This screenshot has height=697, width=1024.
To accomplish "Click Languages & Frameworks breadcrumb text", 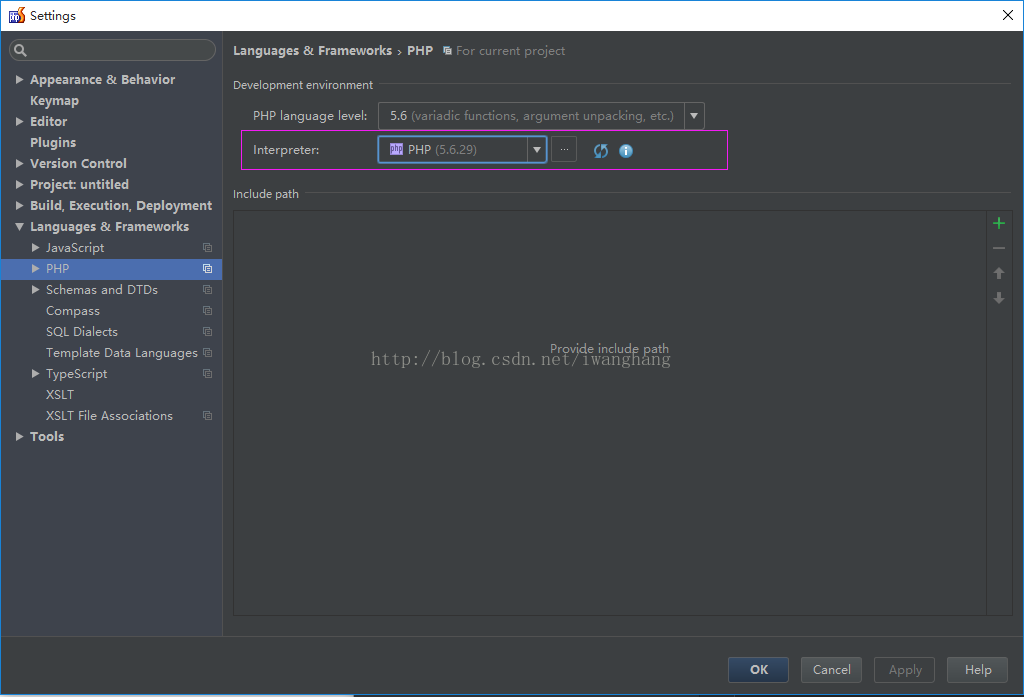I will point(312,50).
